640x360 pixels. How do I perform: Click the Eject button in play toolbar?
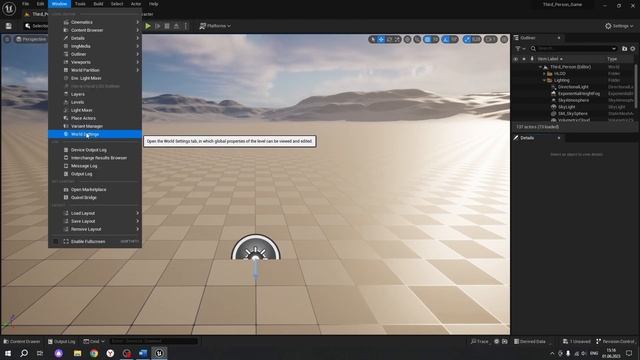point(176,26)
